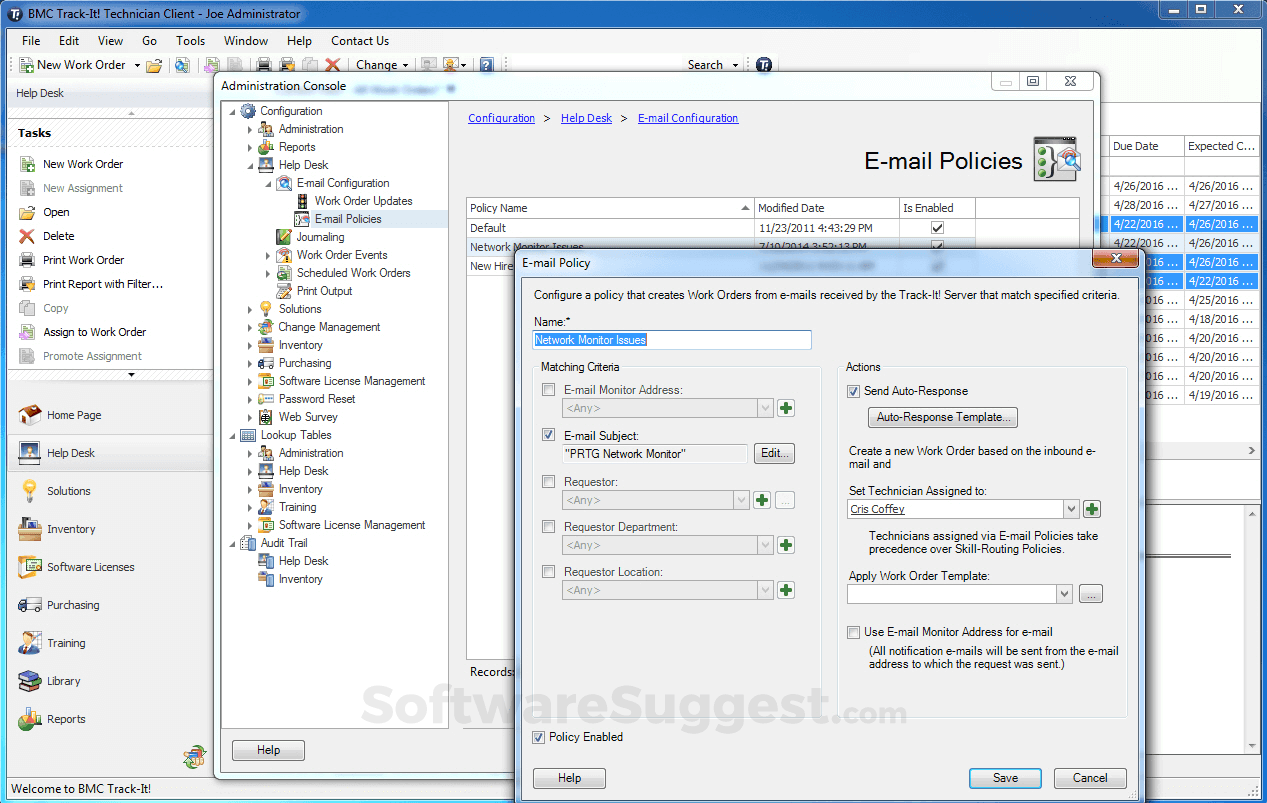The image size is (1267, 803).
Task: Open the Apply Work Order Template dropdown
Action: (x=1065, y=594)
